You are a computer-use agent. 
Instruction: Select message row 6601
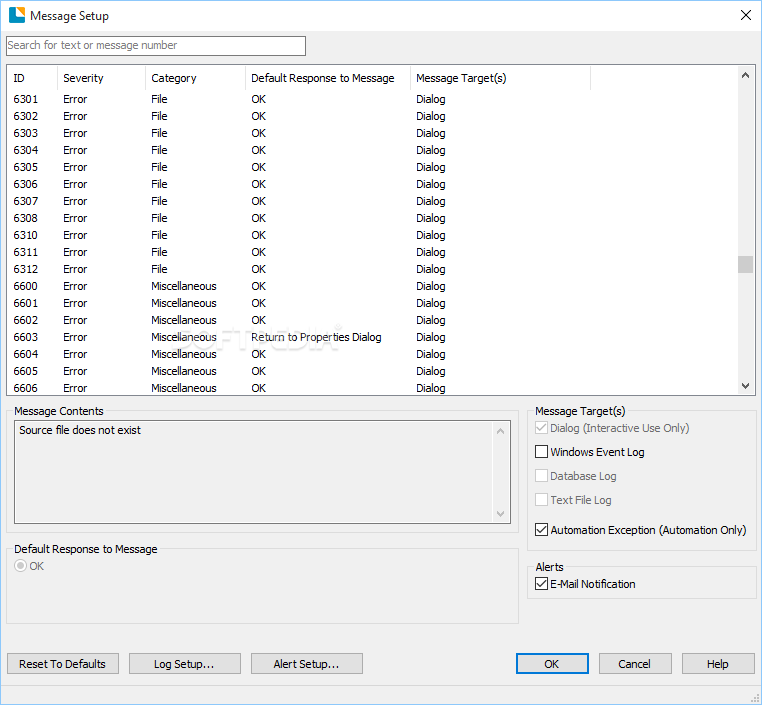(372, 303)
